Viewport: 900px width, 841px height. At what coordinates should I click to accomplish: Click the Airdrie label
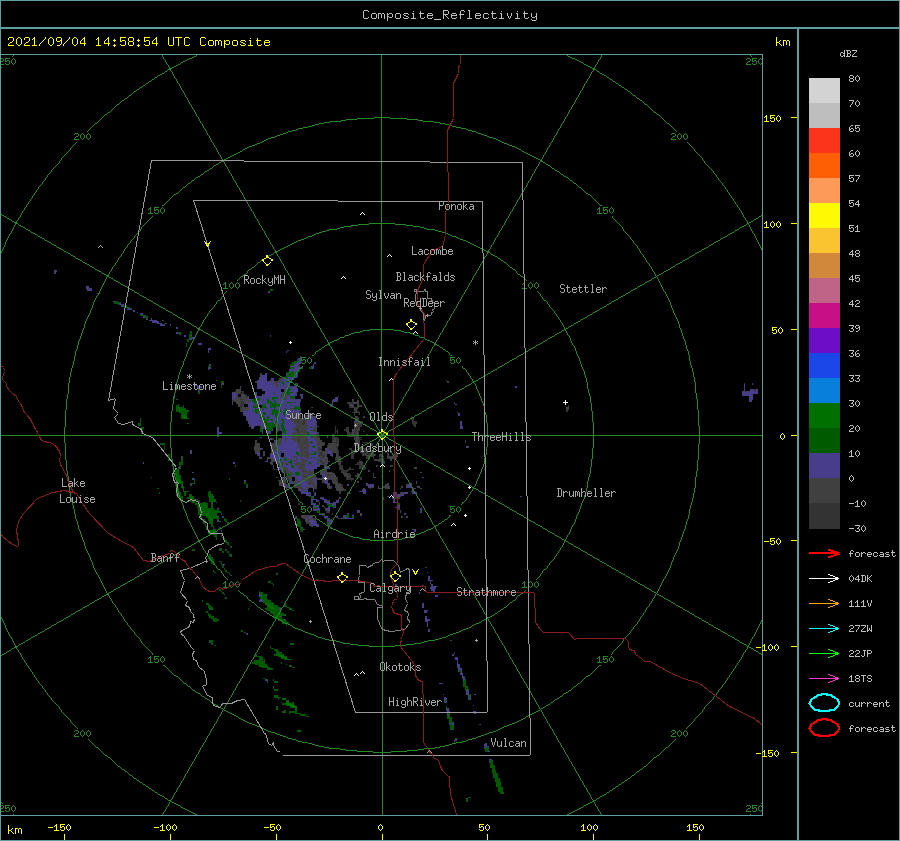[394, 534]
